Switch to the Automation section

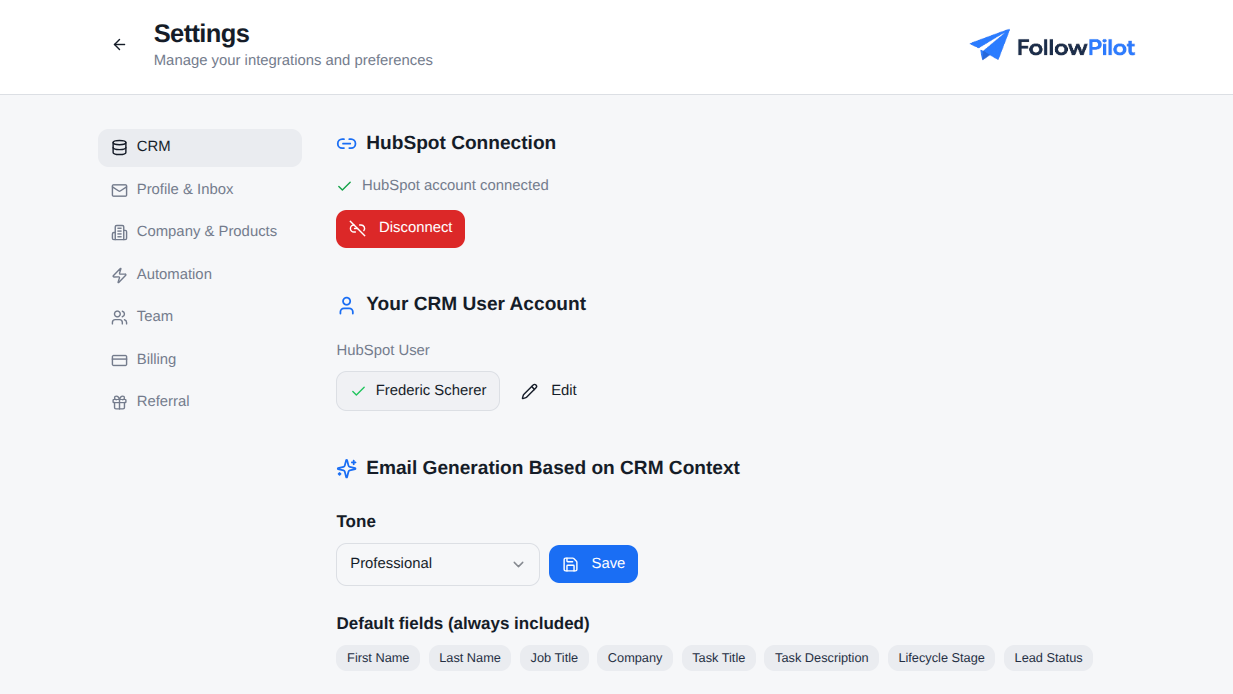(x=200, y=275)
